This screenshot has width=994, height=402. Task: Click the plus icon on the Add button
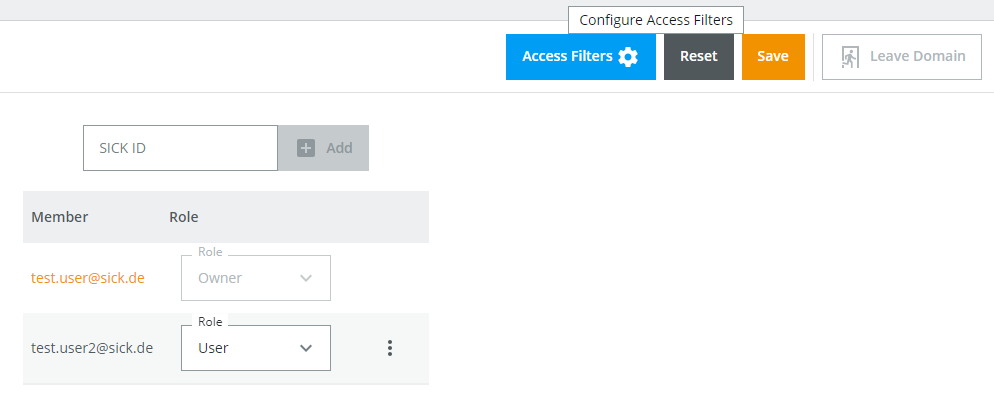point(306,148)
